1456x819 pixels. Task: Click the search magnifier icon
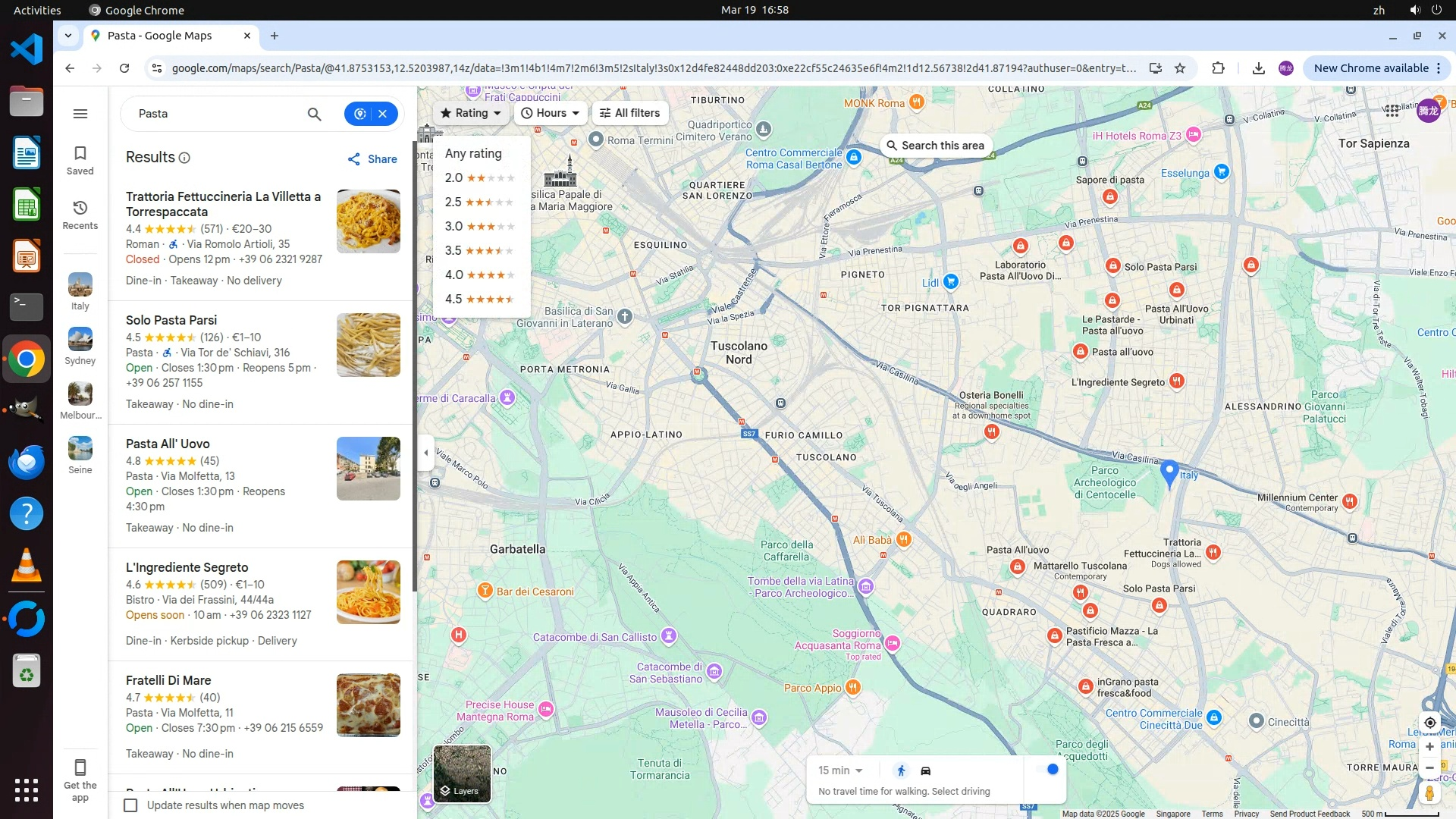tap(314, 114)
